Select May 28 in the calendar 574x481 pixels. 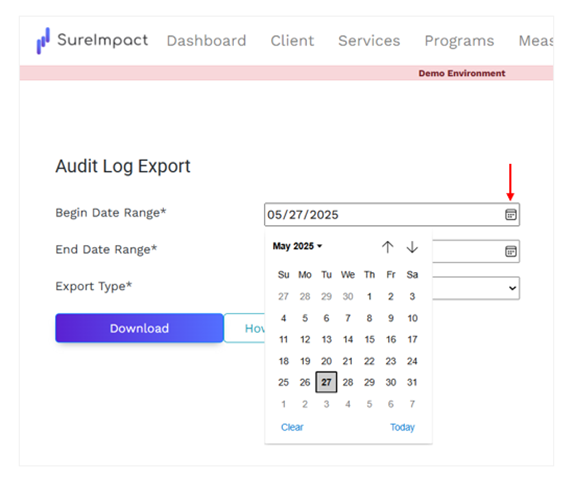click(348, 383)
